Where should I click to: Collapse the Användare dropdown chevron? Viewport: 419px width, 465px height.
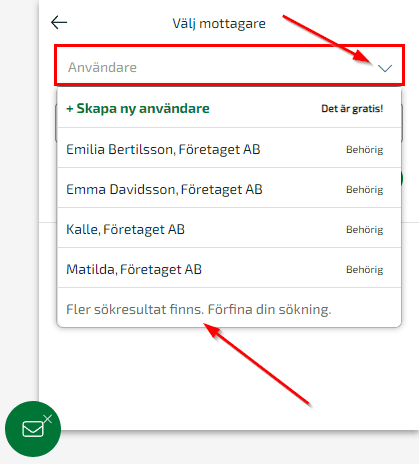tap(385, 68)
